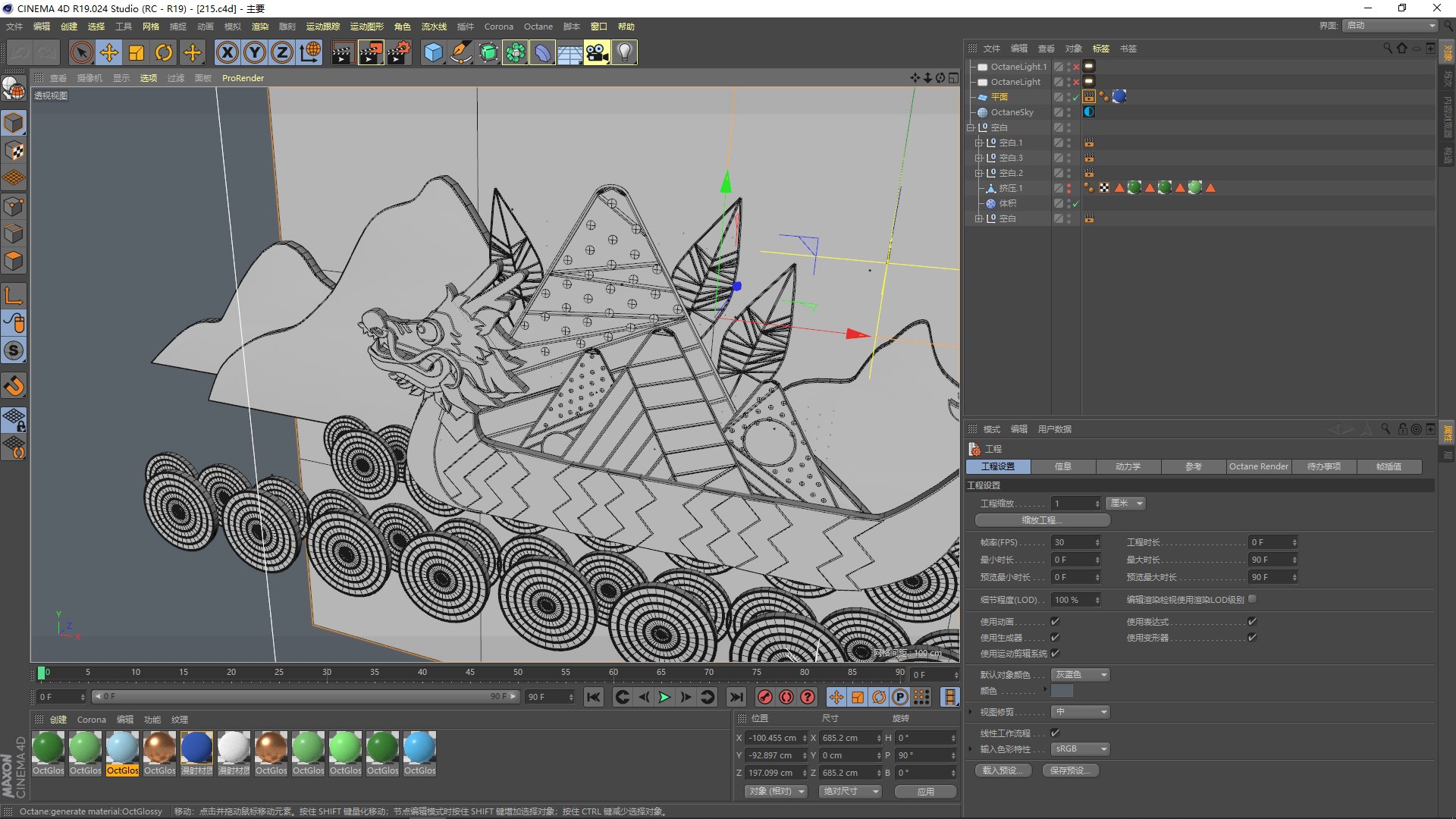Viewport: 1456px width, 819px height.
Task: Click the camera object icon
Action: coord(597,52)
